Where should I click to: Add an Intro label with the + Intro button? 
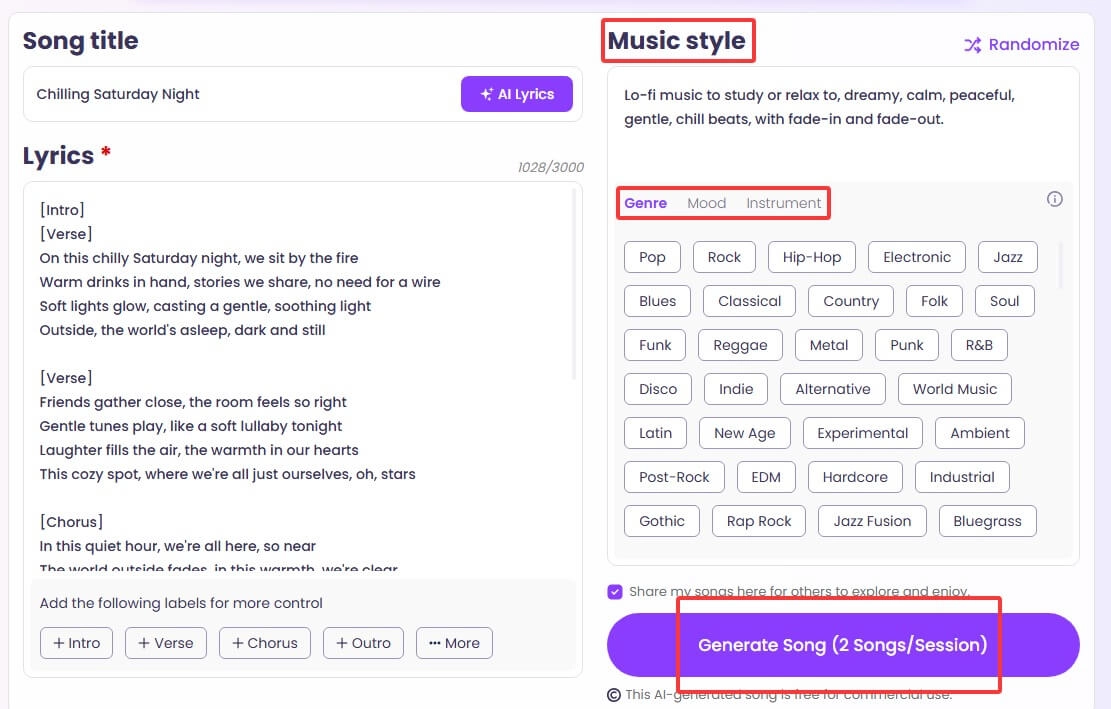[x=76, y=643]
